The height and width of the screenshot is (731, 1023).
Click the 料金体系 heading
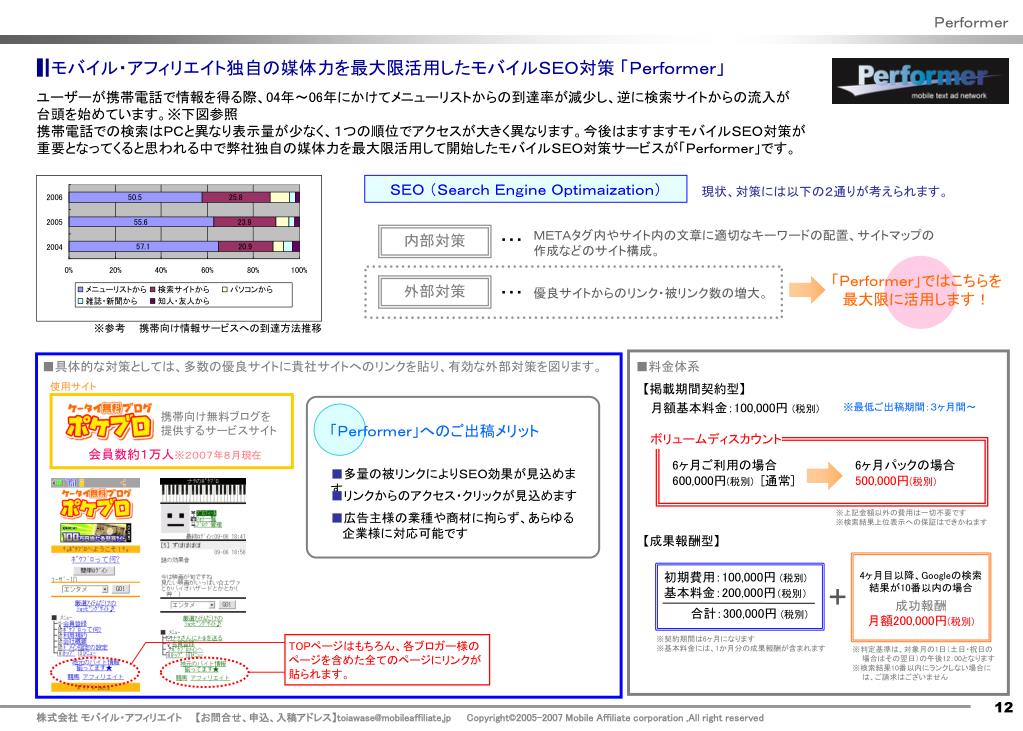(668, 367)
